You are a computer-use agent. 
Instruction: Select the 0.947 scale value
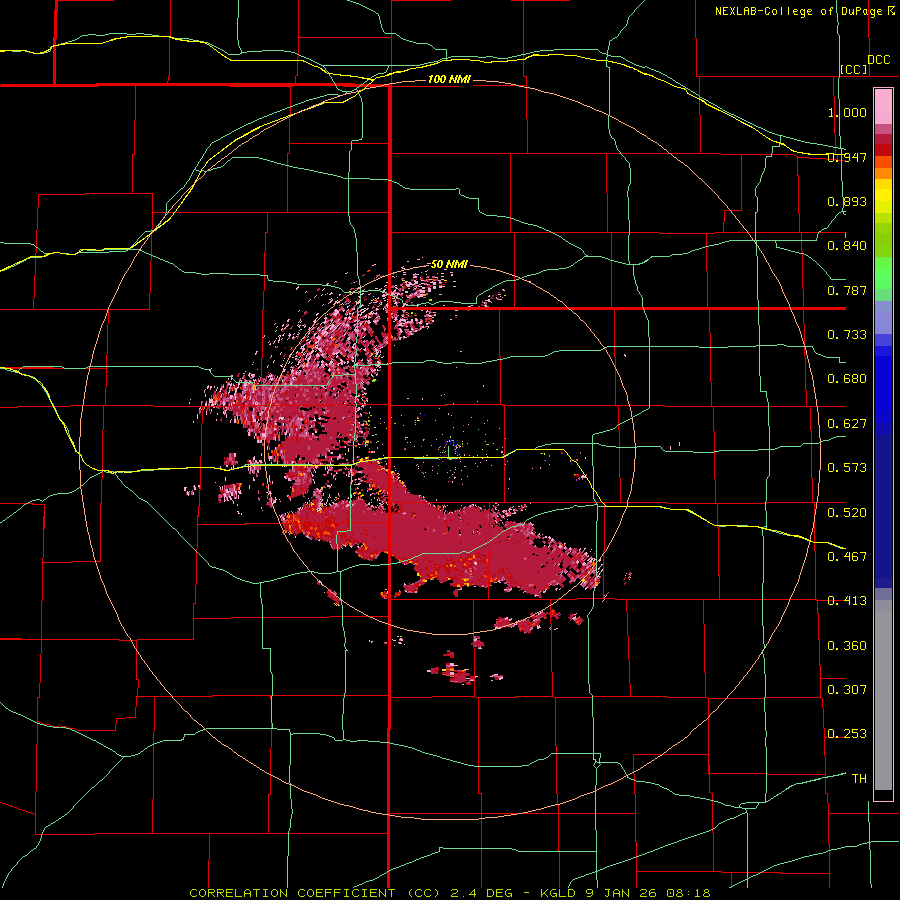coord(847,157)
